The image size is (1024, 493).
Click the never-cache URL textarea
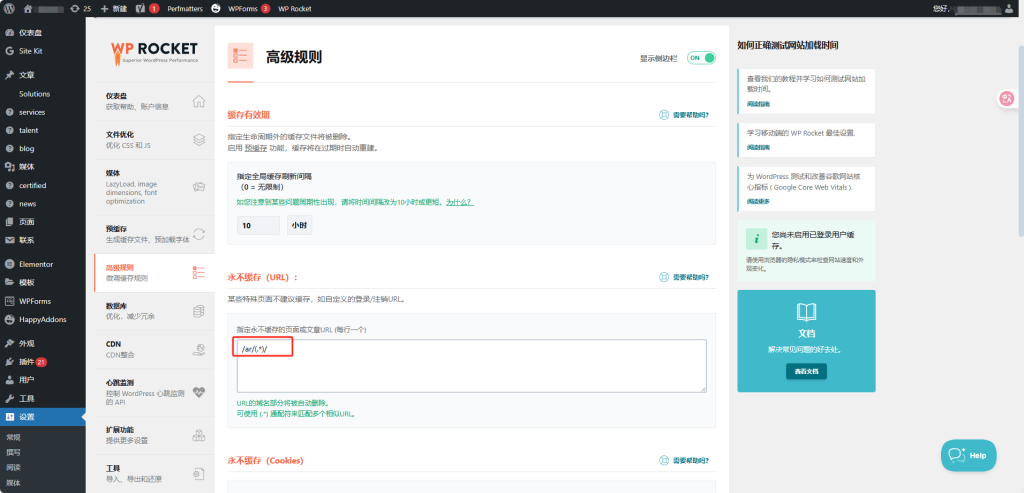[472, 366]
